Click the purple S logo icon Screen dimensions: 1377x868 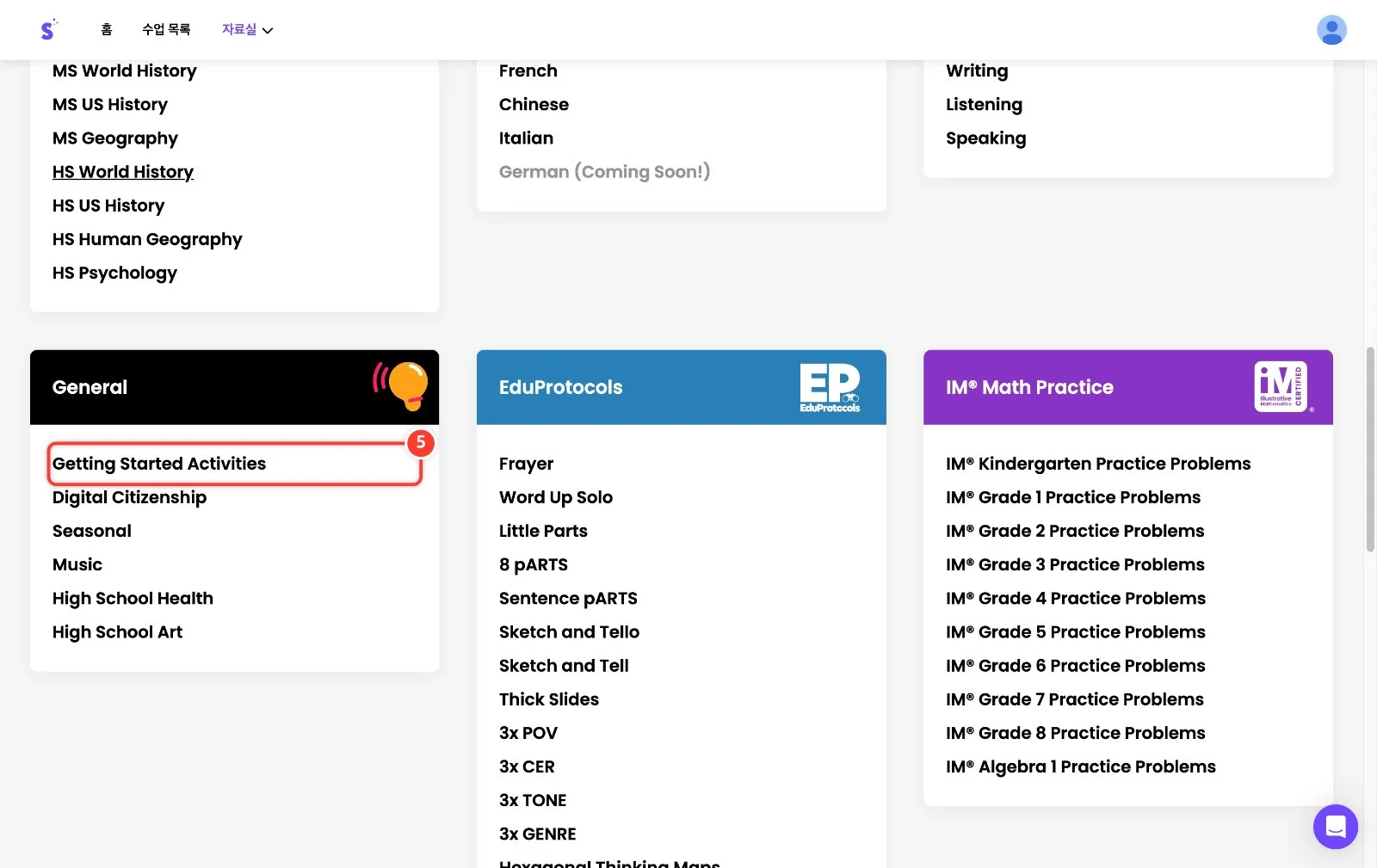point(48,30)
